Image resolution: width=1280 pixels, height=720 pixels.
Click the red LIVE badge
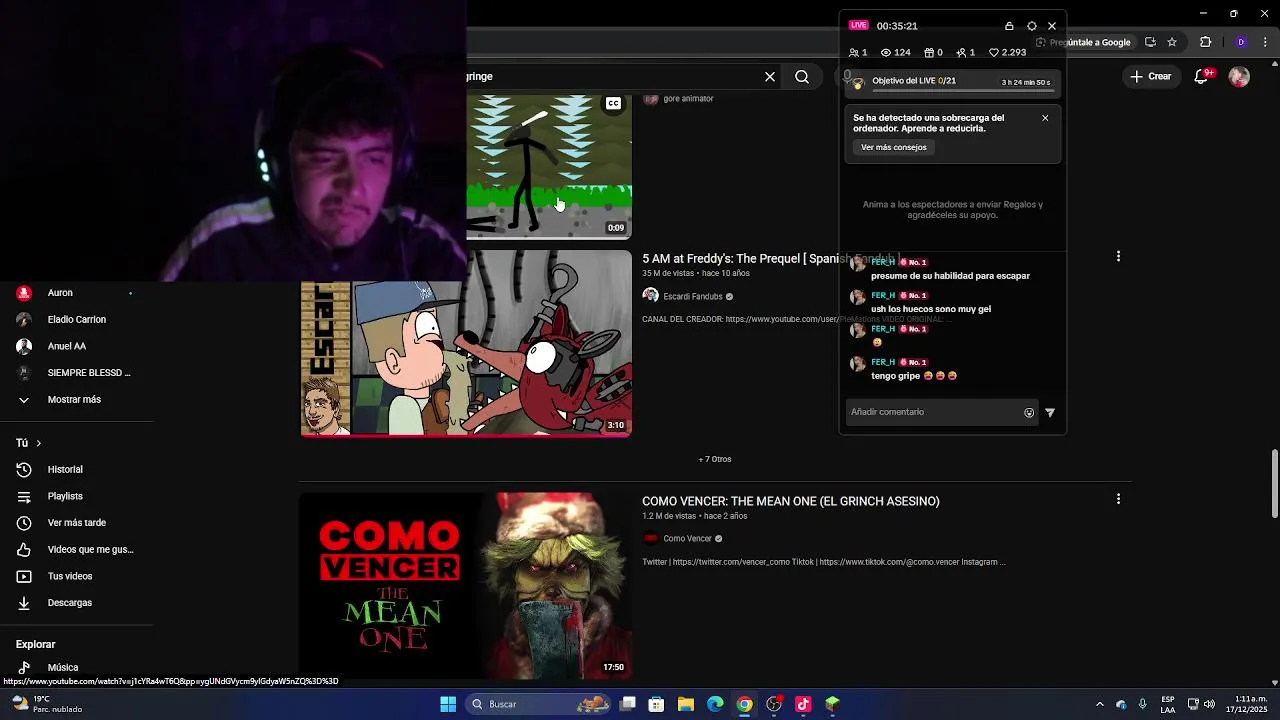(x=858, y=25)
